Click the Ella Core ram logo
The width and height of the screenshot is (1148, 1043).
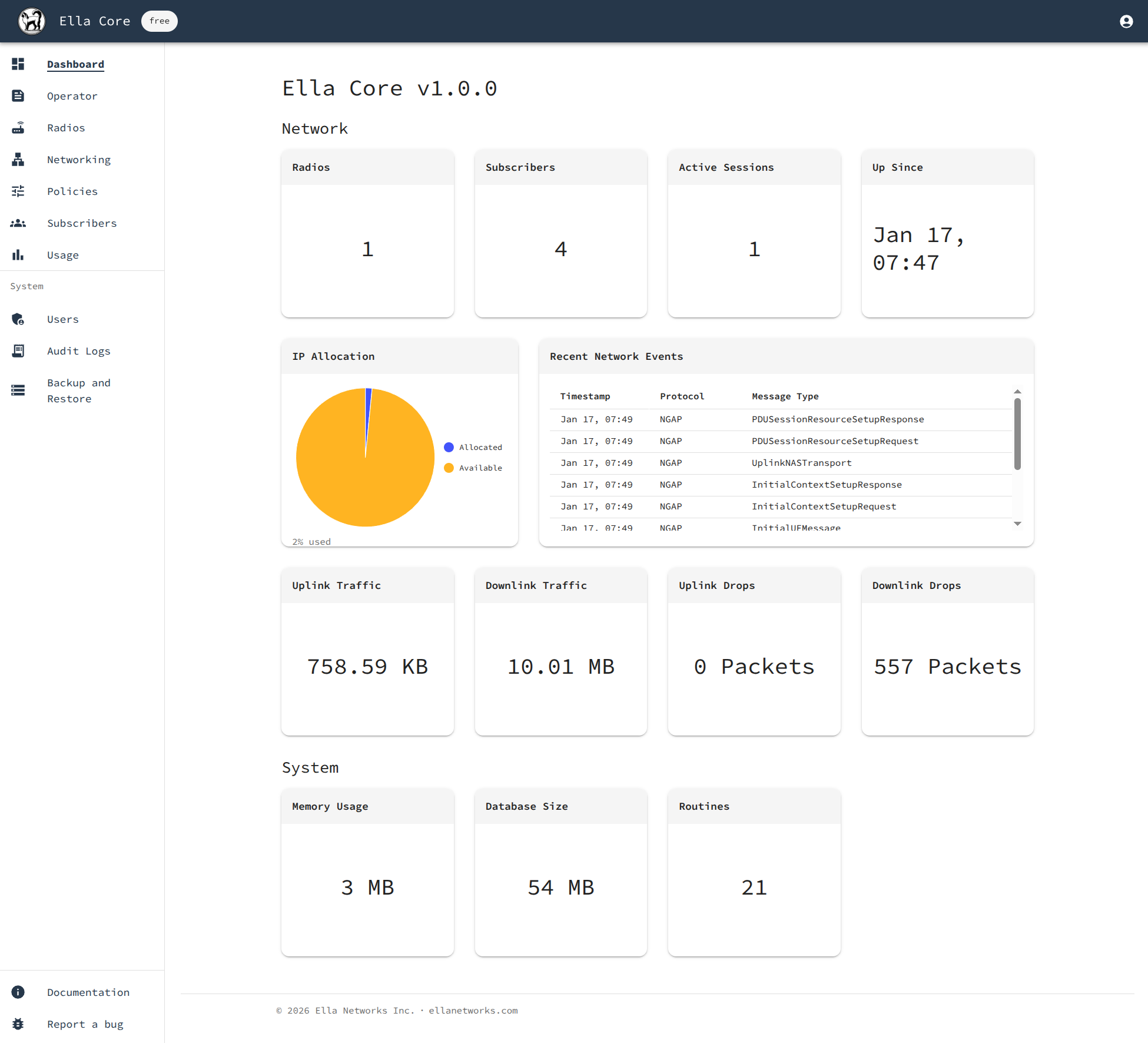(x=32, y=21)
